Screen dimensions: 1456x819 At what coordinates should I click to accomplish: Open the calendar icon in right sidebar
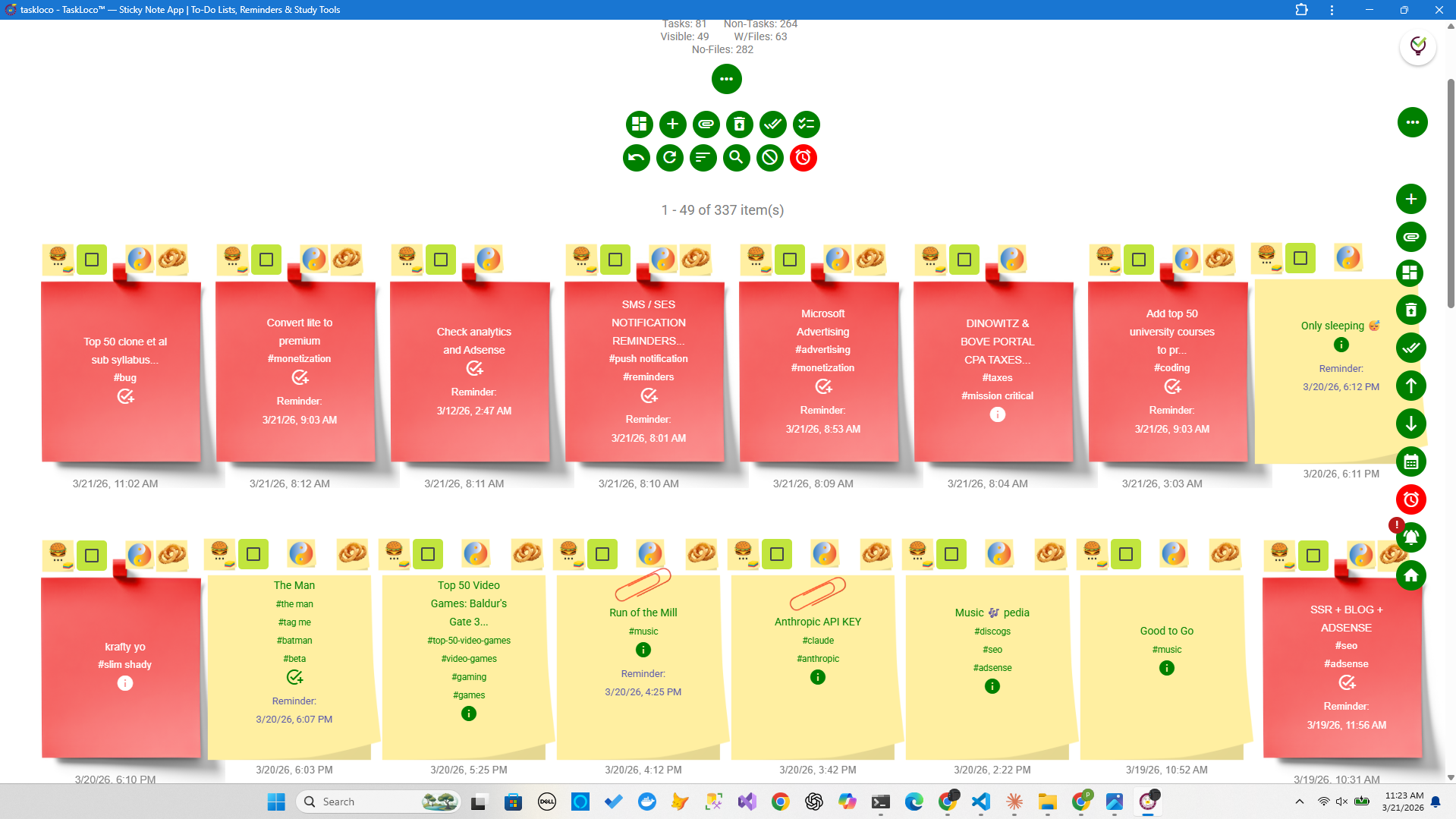(1410, 461)
